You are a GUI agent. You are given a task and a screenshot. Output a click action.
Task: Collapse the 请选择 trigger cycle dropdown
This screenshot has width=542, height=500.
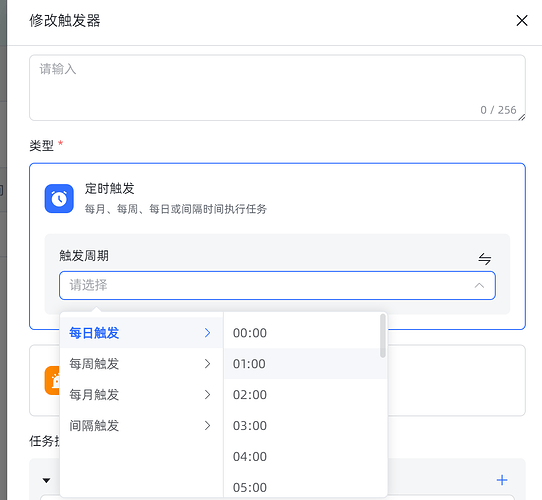pyautogui.click(x=277, y=286)
